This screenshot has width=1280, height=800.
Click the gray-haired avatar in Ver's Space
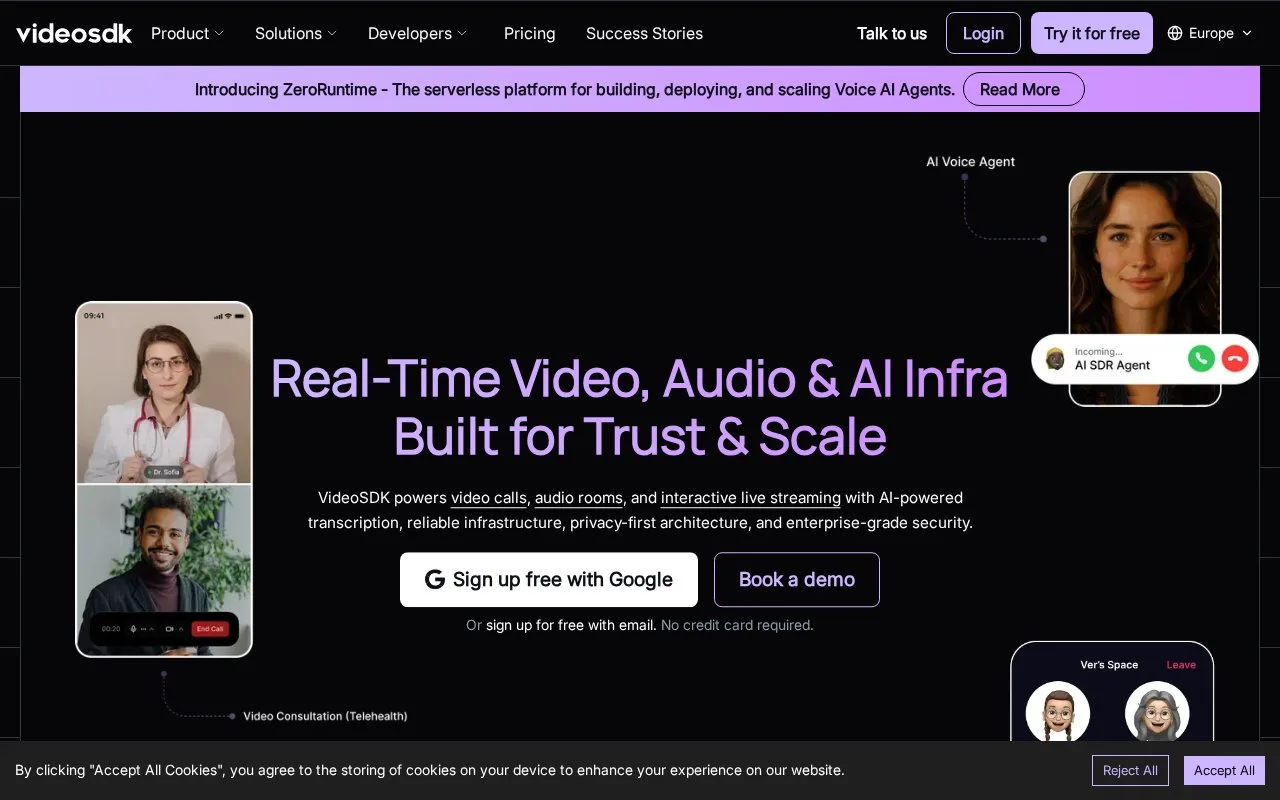(x=1157, y=713)
